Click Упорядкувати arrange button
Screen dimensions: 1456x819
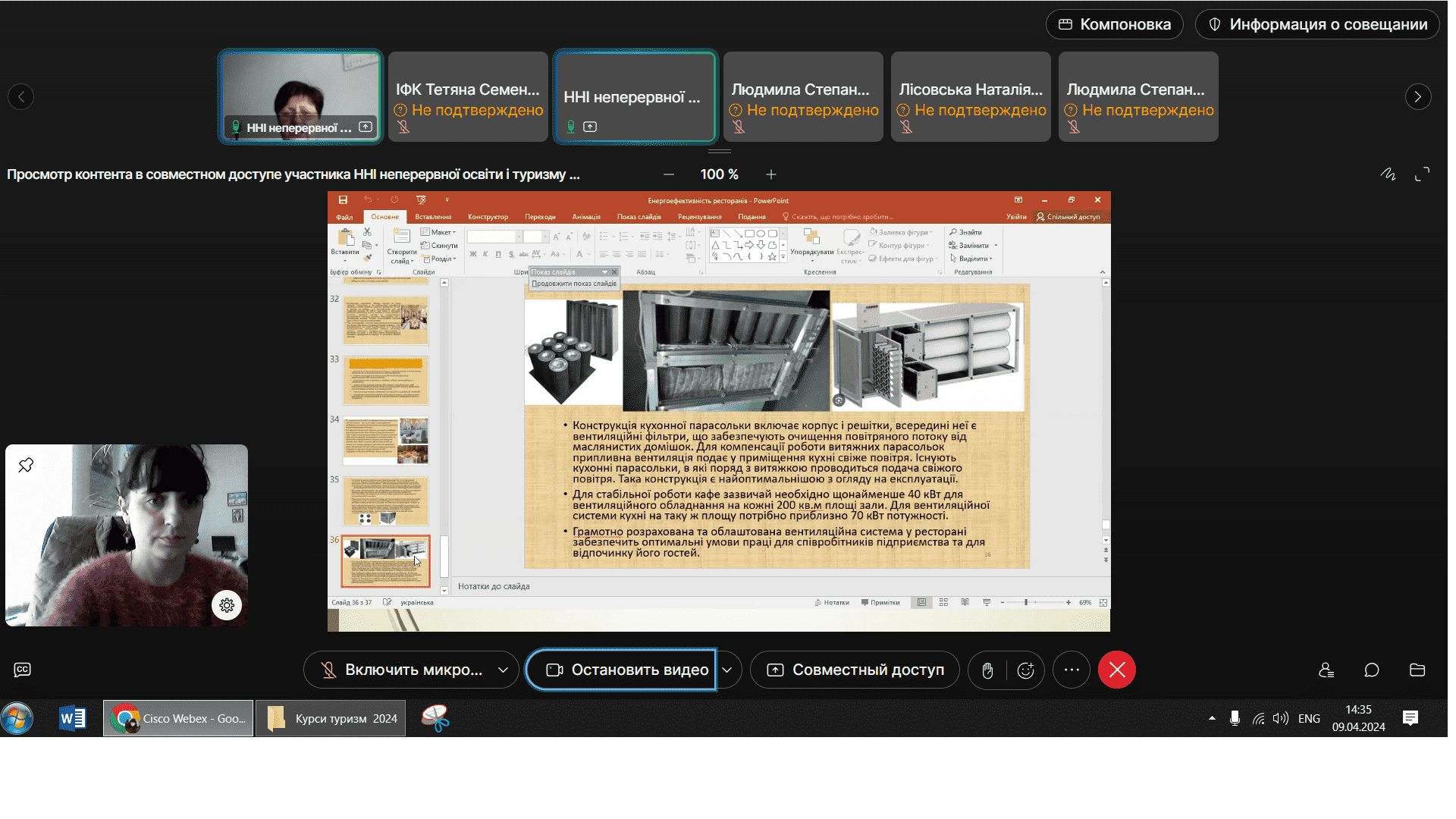[811, 244]
